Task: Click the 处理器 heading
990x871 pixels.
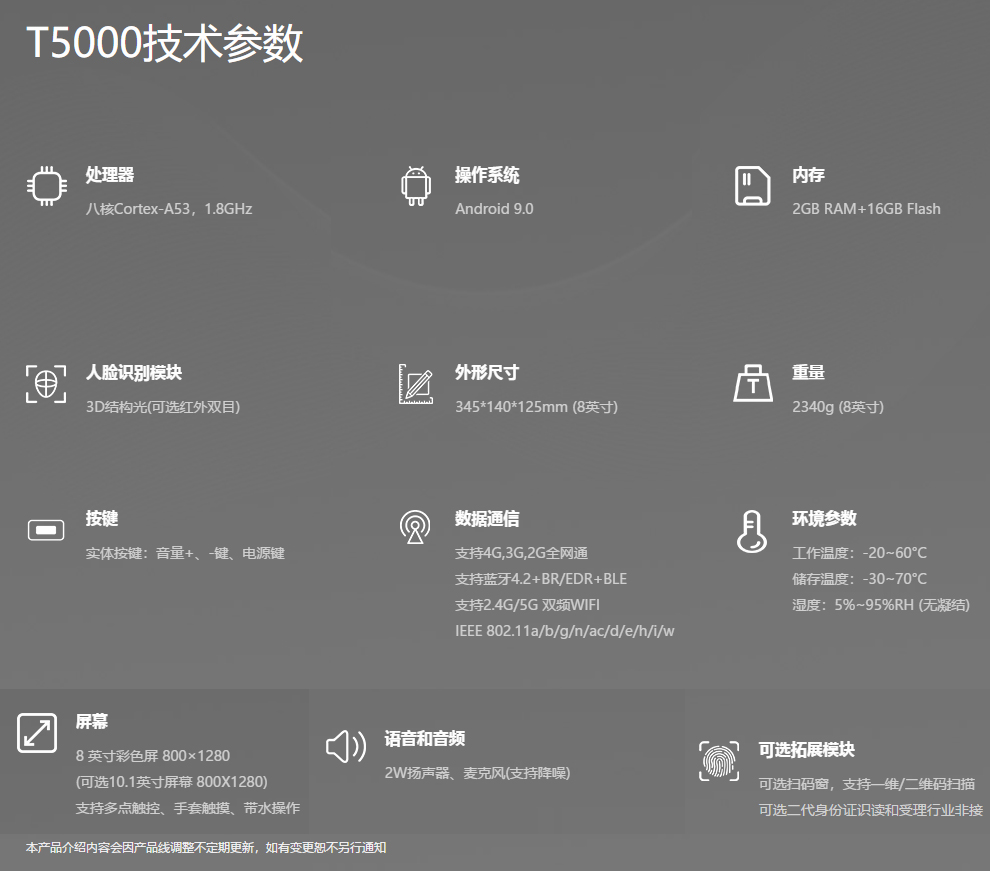Action: coord(110,175)
